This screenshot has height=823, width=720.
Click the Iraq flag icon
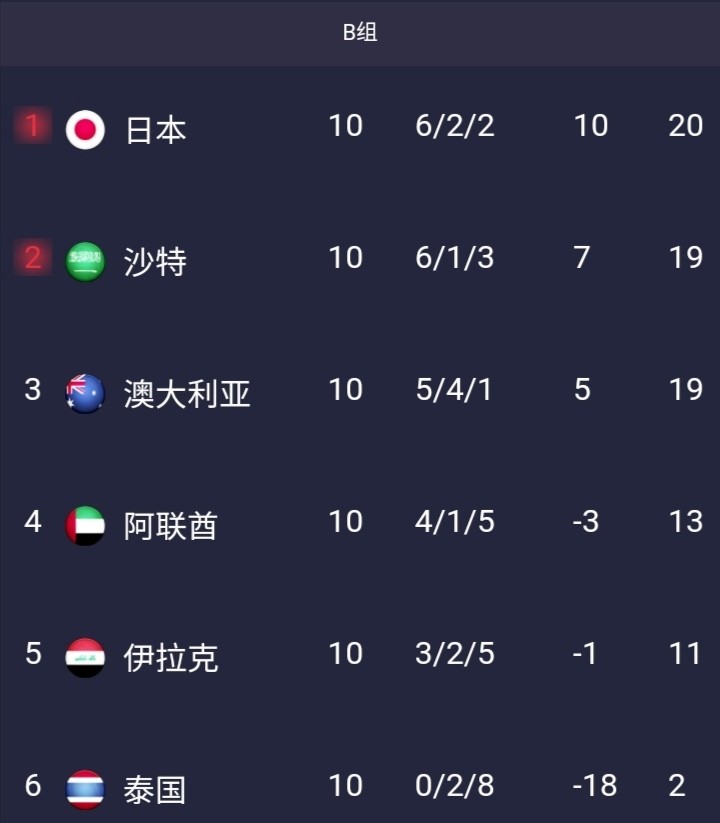pos(85,658)
